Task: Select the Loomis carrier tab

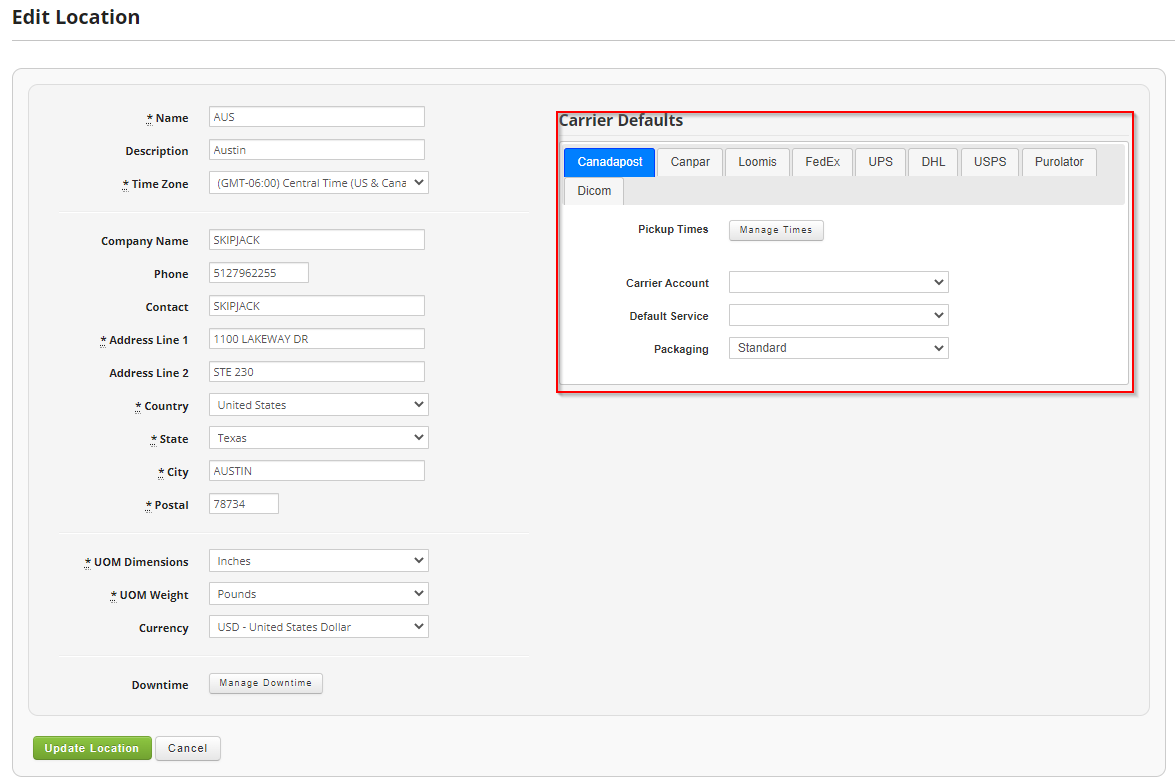Action: point(757,161)
